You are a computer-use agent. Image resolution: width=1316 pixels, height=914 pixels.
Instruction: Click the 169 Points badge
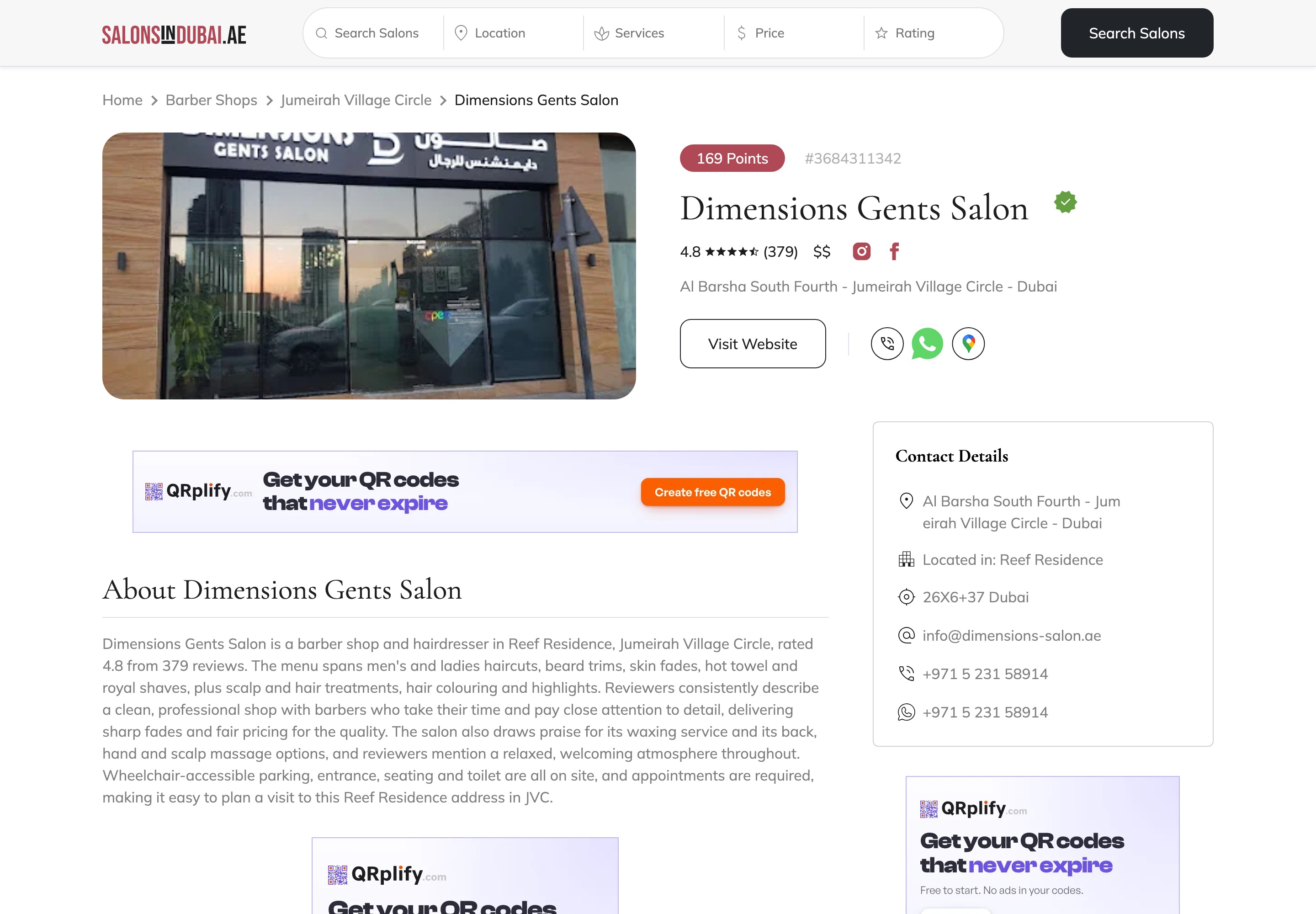[732, 158]
